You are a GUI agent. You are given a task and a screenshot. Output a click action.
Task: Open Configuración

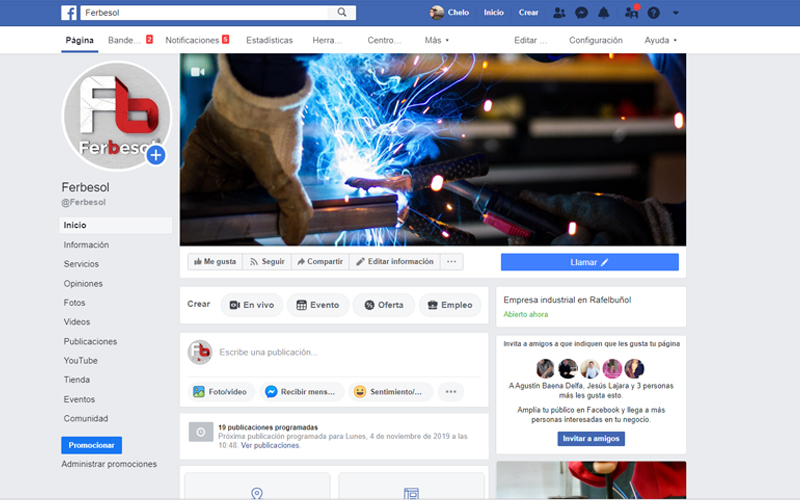pyautogui.click(x=595, y=40)
